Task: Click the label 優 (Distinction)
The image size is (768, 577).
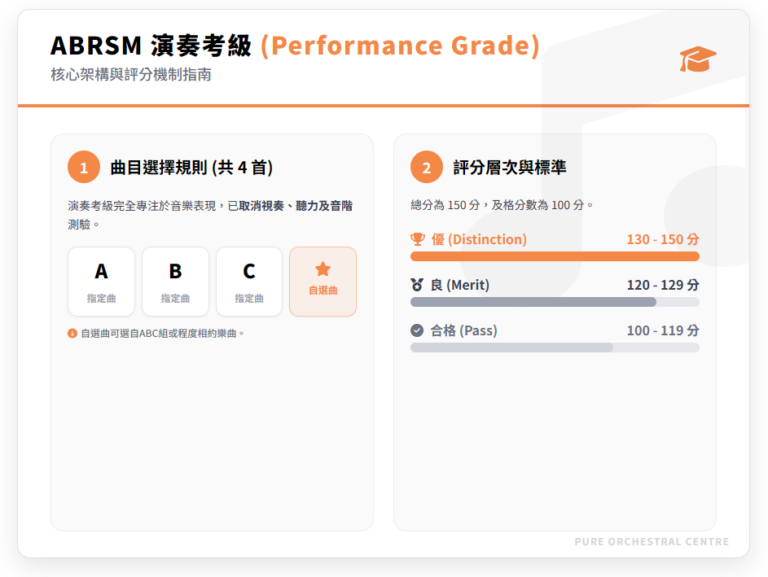Action: point(479,240)
